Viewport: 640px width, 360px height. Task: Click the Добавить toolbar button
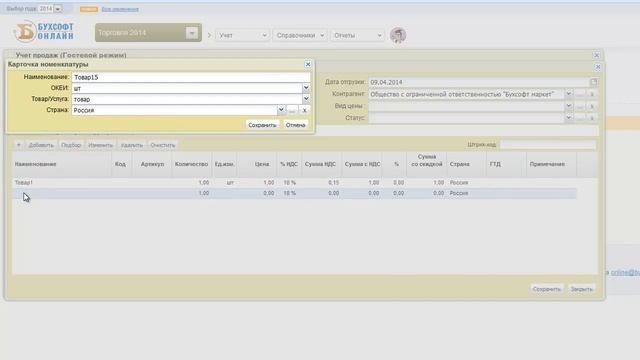click(x=41, y=145)
